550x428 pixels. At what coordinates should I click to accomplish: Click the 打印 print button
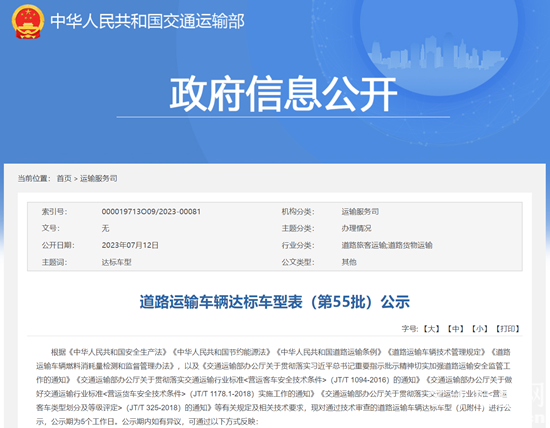tap(507, 329)
